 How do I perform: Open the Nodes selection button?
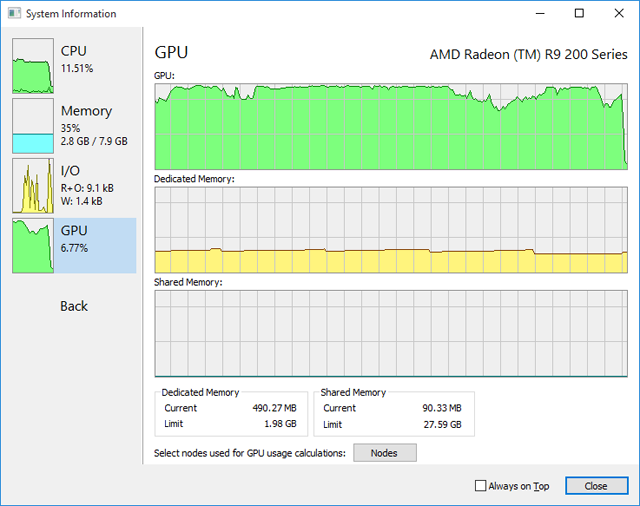(385, 453)
